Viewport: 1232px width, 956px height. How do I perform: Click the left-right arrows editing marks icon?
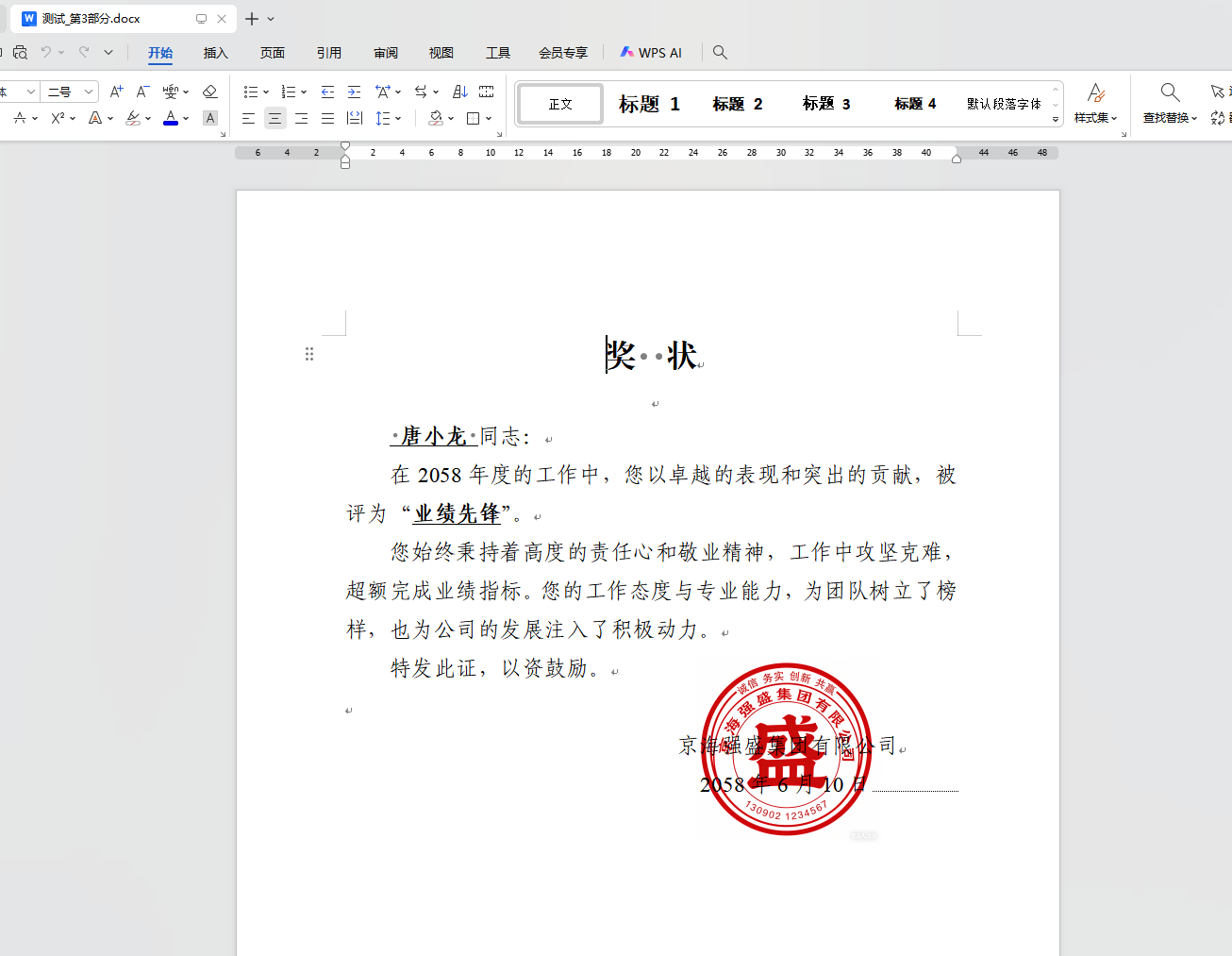[x=422, y=92]
